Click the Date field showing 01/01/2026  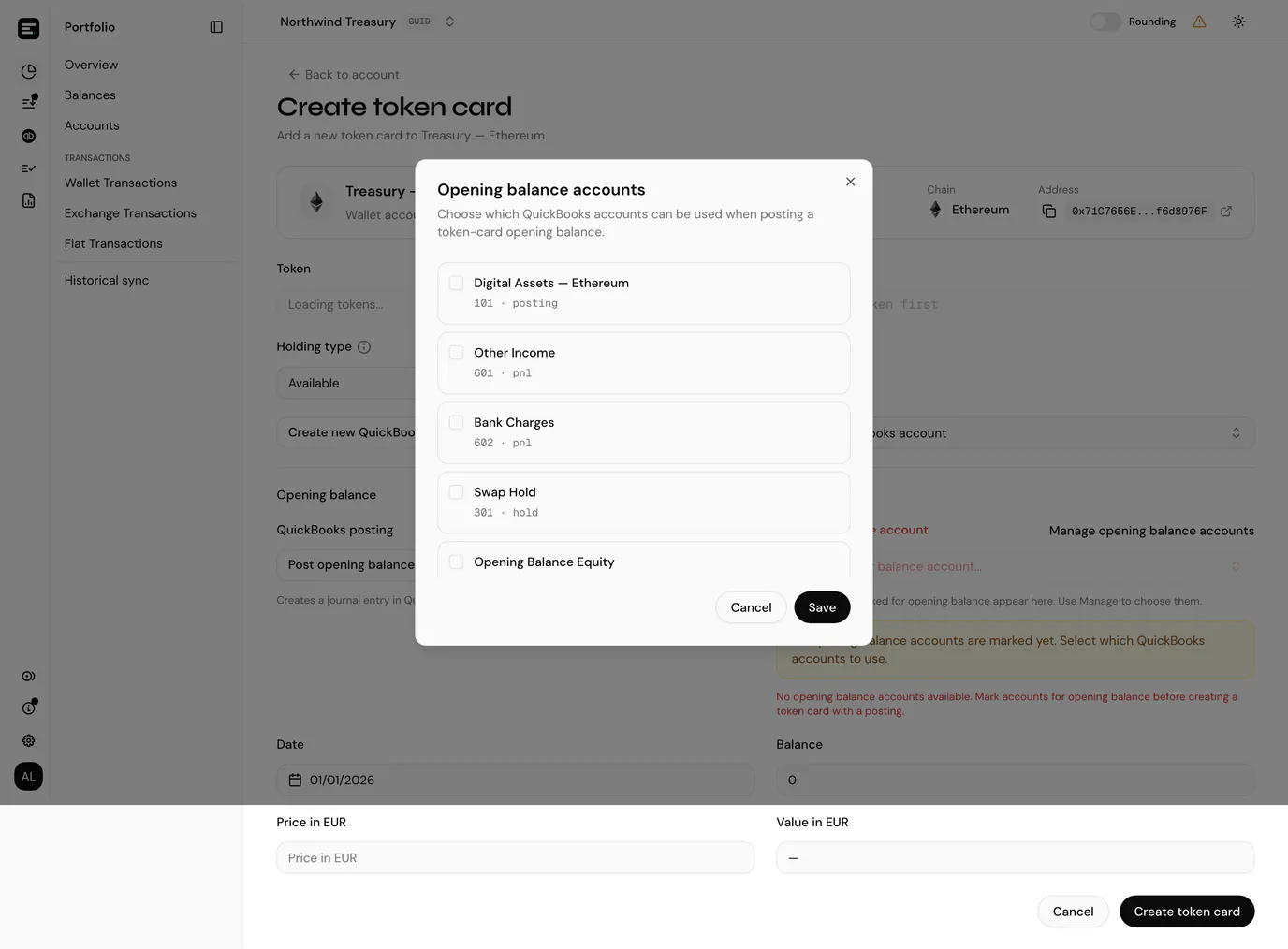point(516,781)
